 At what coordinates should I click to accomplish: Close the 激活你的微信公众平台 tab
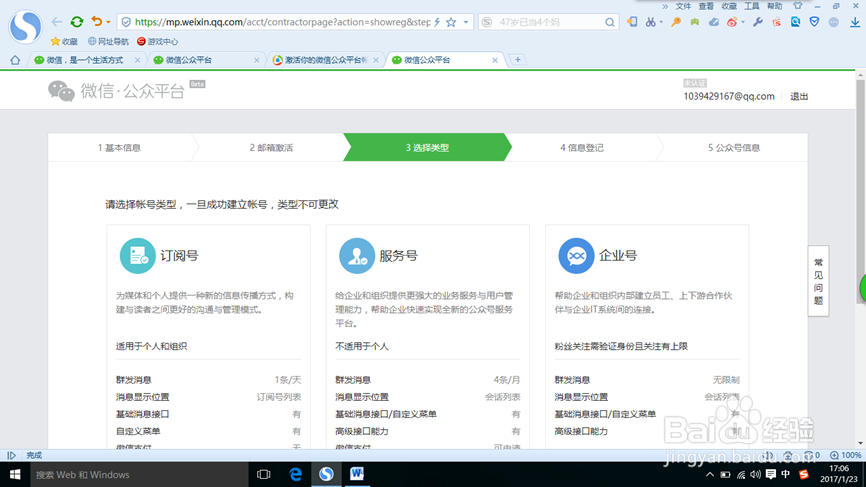pos(376,60)
